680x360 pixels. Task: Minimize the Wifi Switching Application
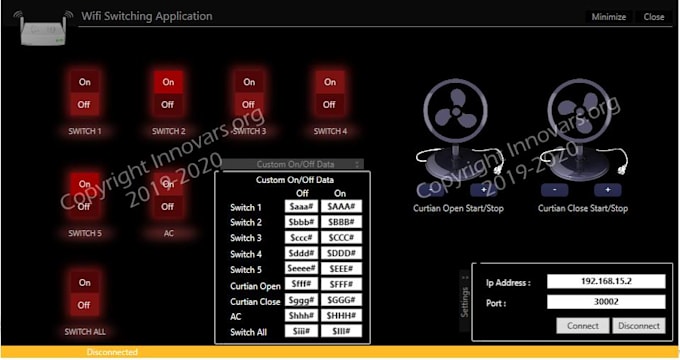point(608,17)
